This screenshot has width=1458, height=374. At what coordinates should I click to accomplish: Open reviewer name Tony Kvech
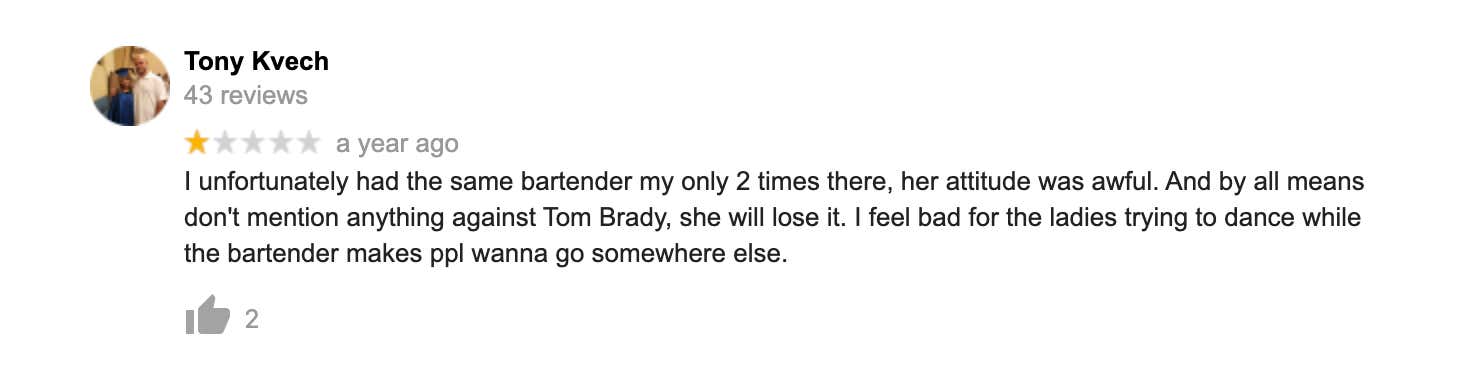[x=256, y=61]
